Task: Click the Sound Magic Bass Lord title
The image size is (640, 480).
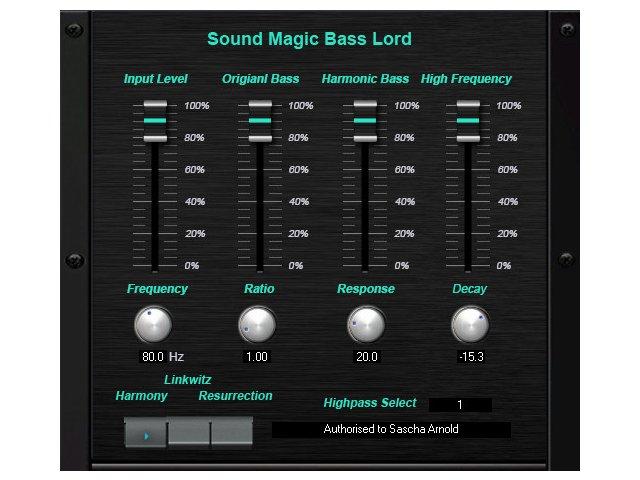Action: tap(309, 39)
